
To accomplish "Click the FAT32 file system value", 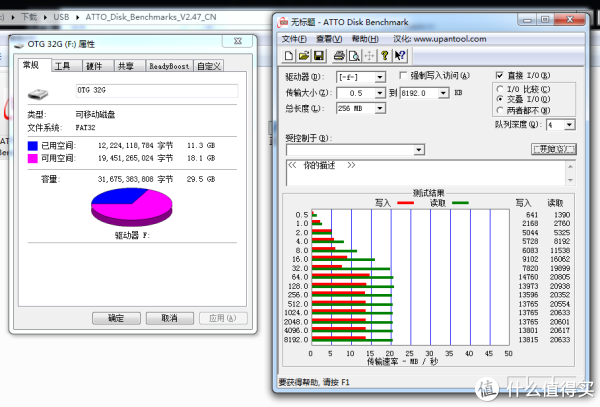I will (85, 128).
